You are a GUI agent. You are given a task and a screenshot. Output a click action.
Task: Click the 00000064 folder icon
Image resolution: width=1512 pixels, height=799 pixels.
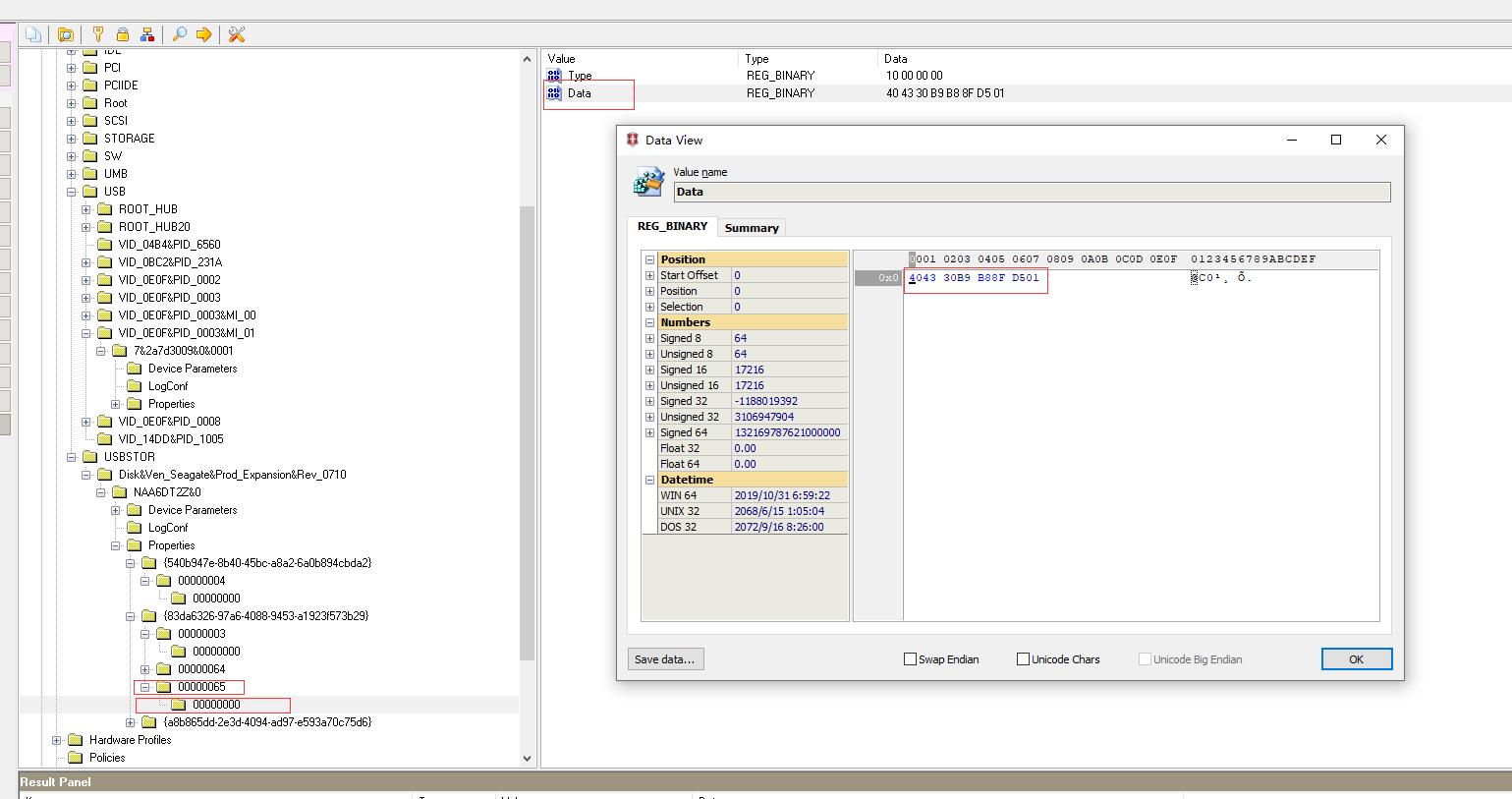(x=164, y=669)
